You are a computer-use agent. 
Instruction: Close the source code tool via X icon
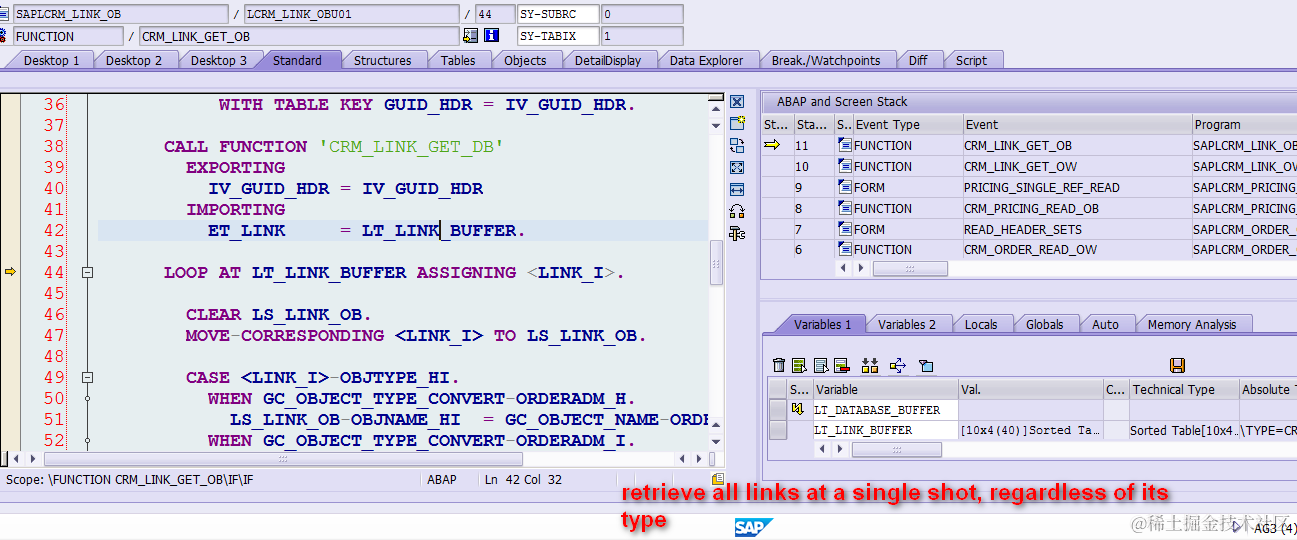(x=737, y=102)
